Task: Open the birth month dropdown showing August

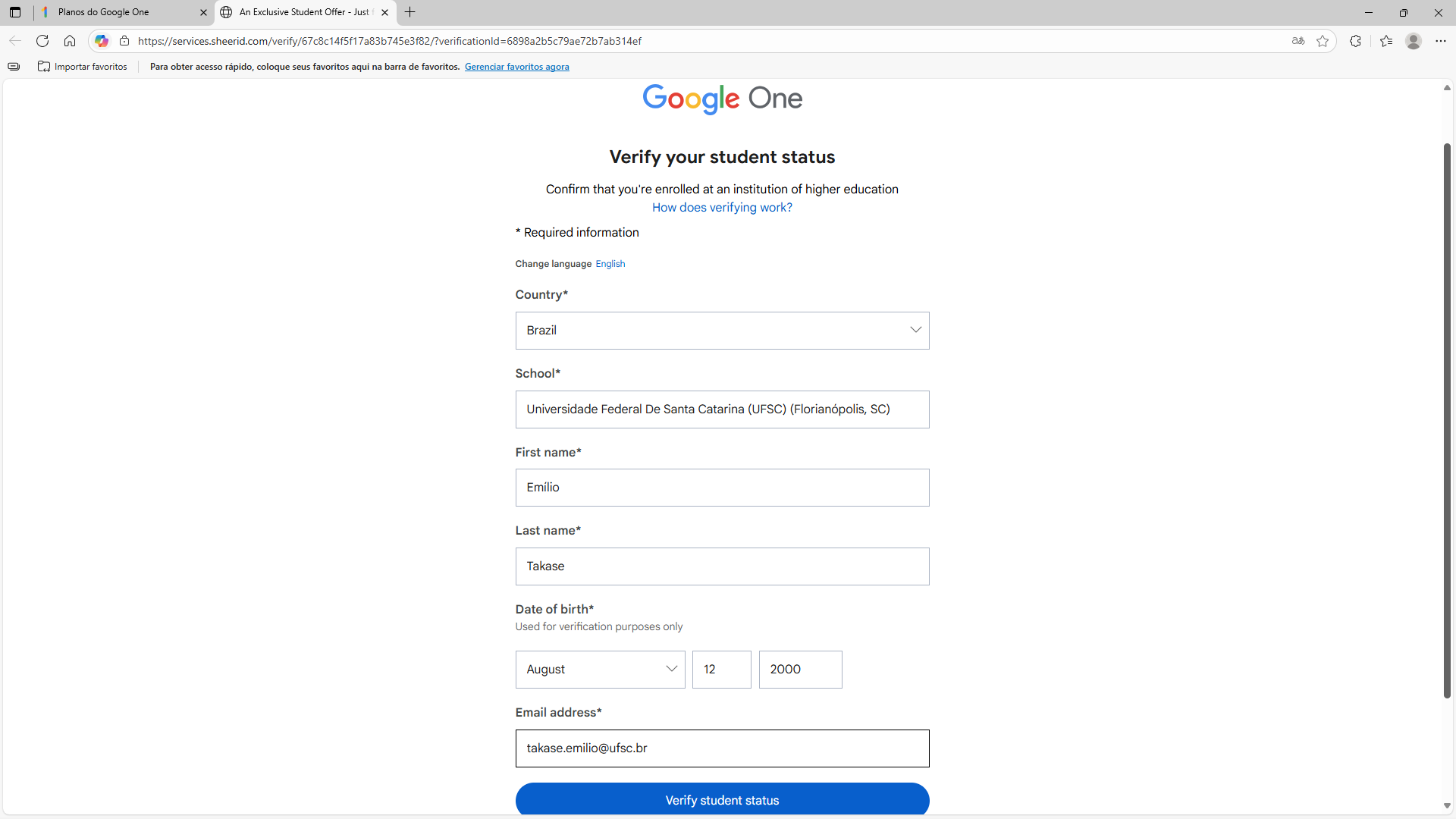Action: 600,670
